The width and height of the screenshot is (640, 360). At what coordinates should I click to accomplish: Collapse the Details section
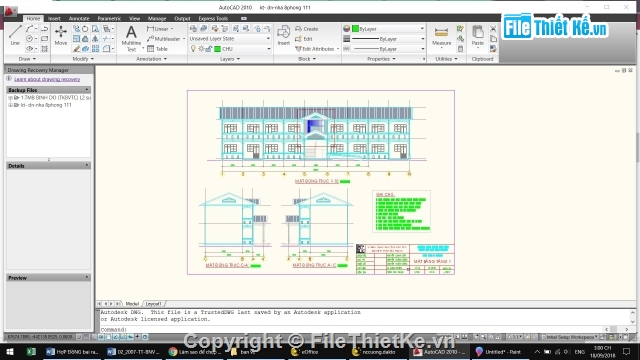click(87, 166)
